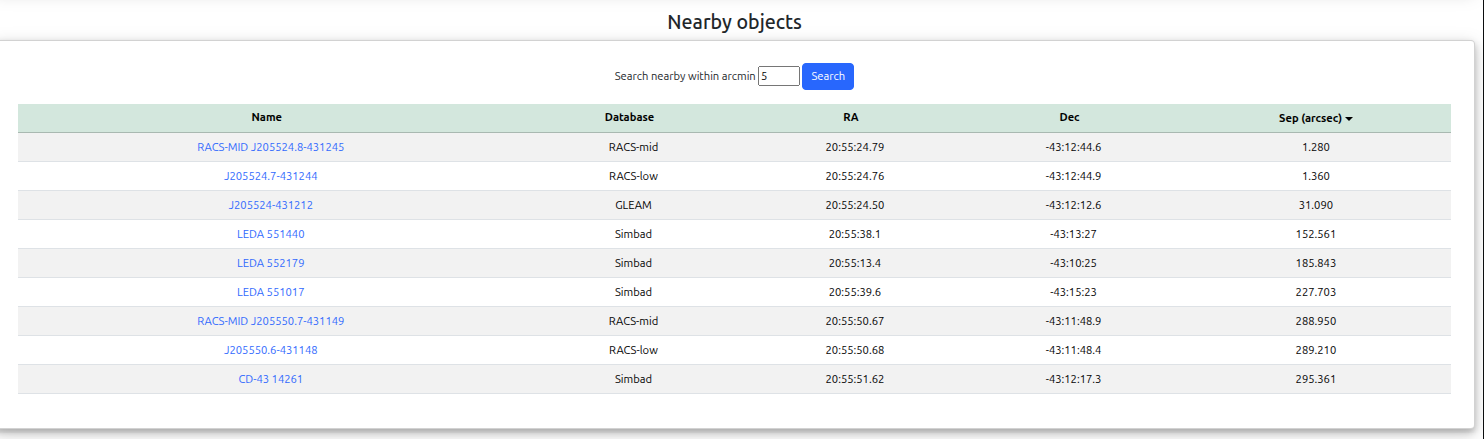Select RA value 20:55:24.50
This screenshot has width=1484, height=439.
point(854,205)
